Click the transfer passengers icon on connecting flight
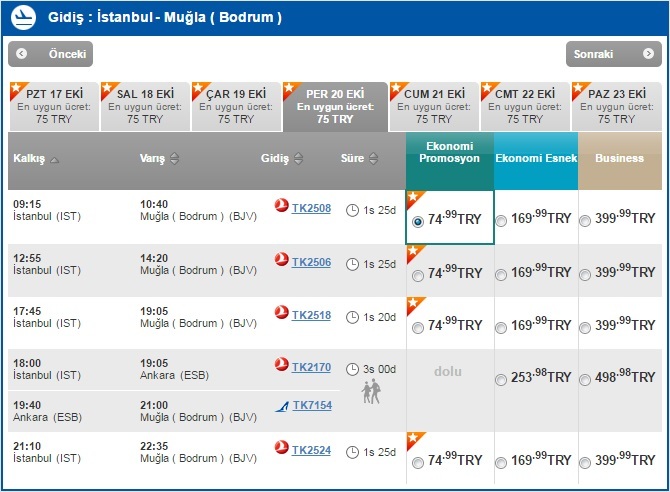The height and width of the screenshot is (492, 670). 371,391
